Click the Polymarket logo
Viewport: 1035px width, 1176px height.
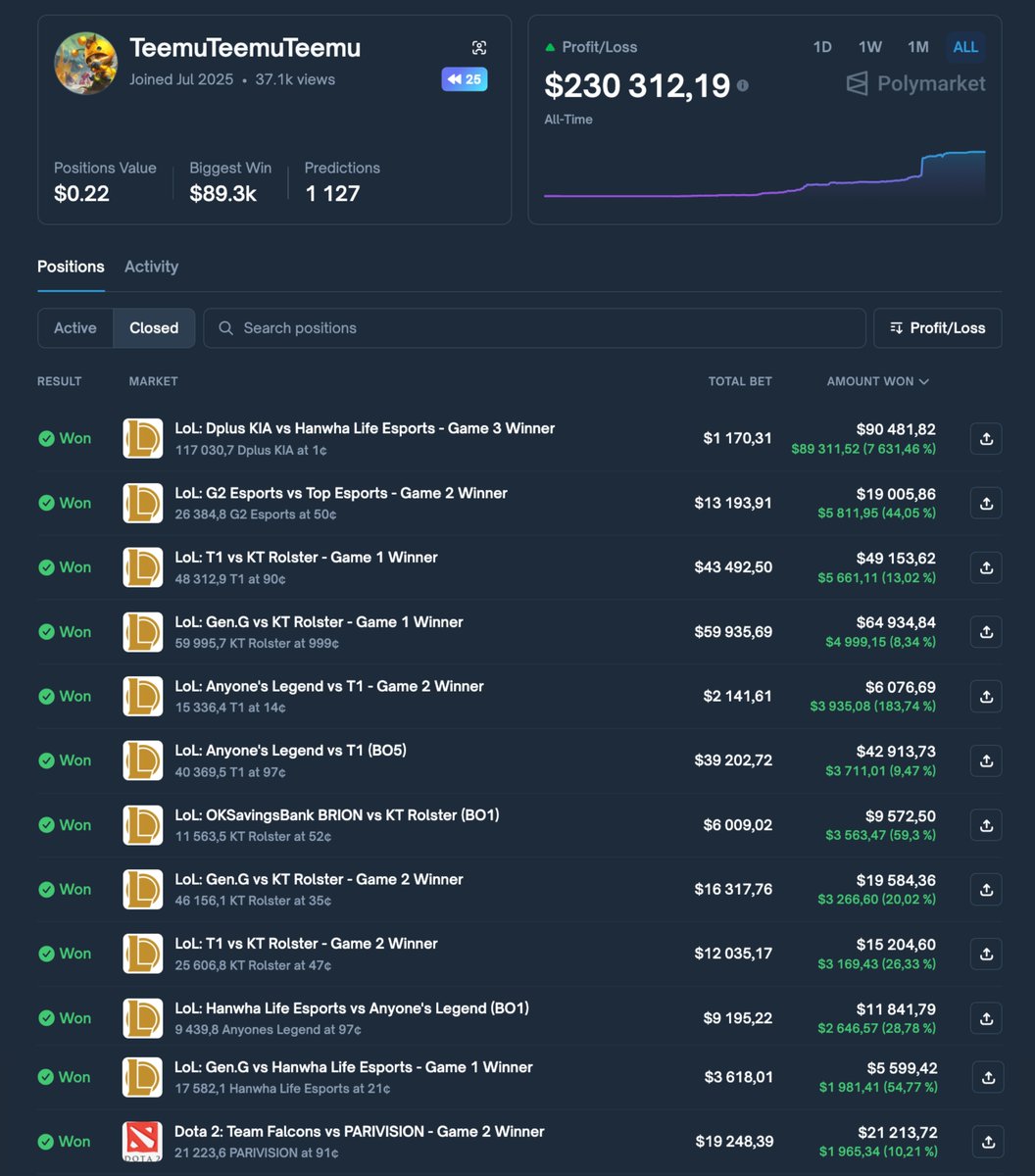pos(916,83)
